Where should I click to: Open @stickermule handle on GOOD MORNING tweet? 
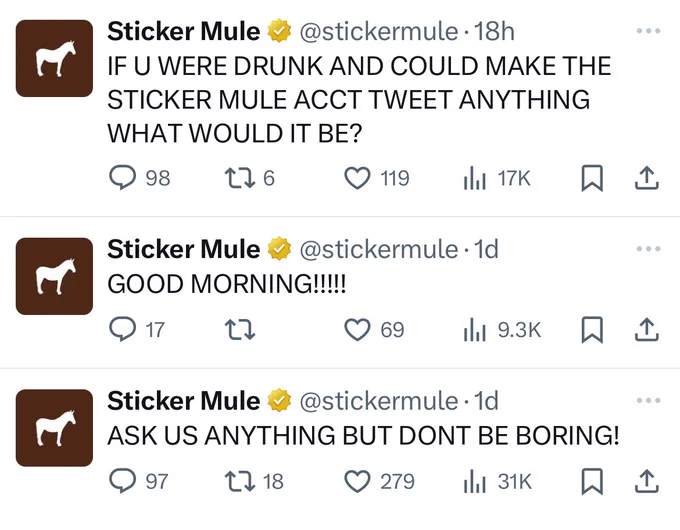(x=379, y=249)
